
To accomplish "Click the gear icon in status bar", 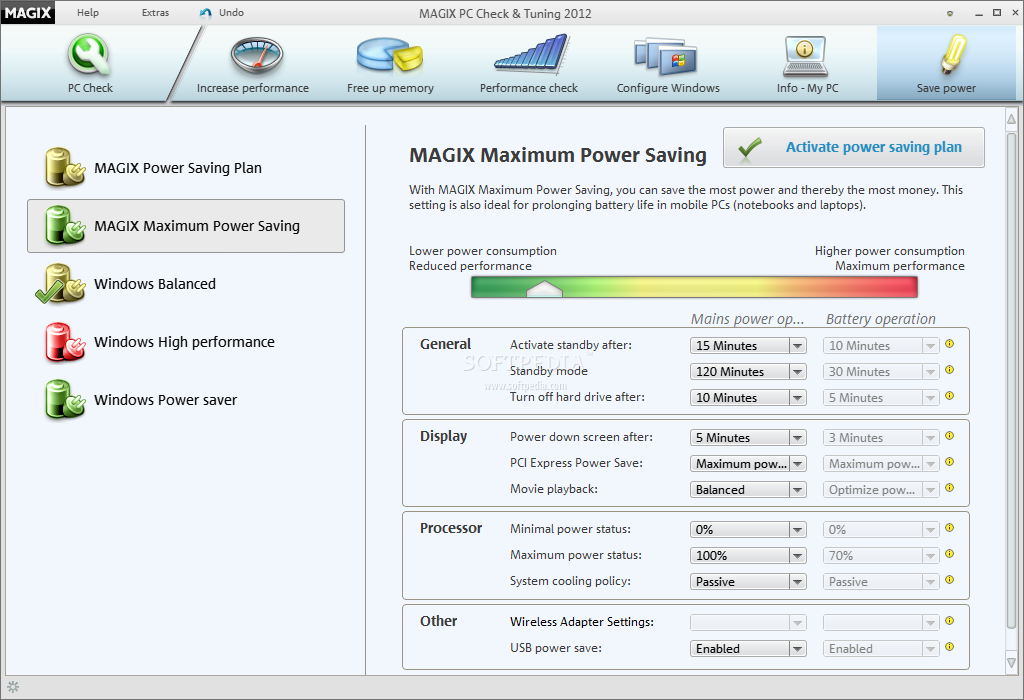I will click(x=13, y=687).
